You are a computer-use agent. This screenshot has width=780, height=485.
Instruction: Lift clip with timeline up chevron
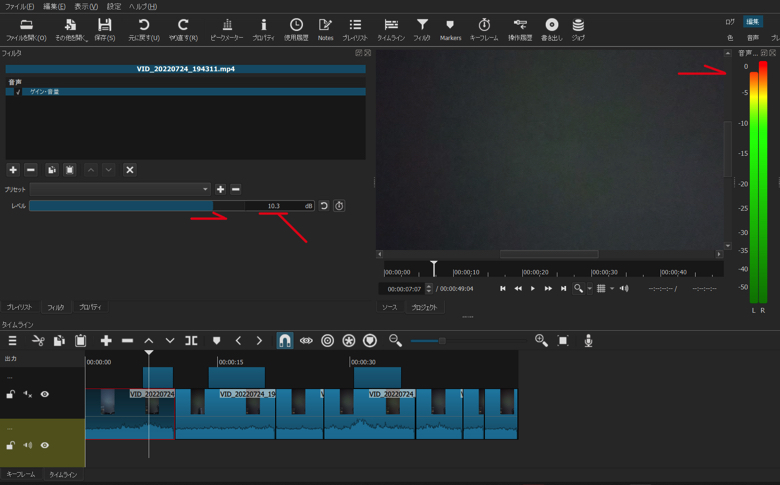click(x=149, y=341)
